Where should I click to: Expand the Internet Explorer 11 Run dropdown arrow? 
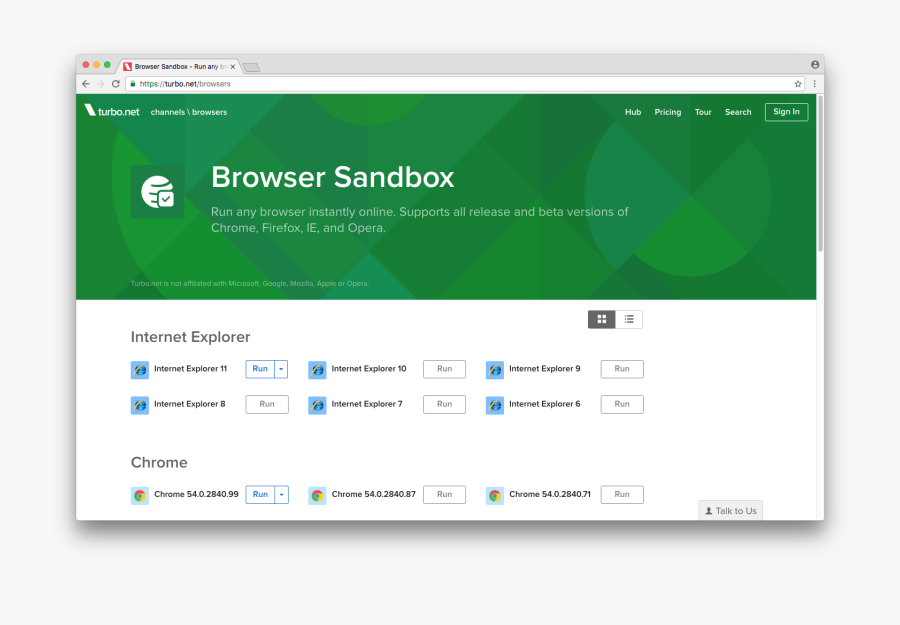[282, 369]
